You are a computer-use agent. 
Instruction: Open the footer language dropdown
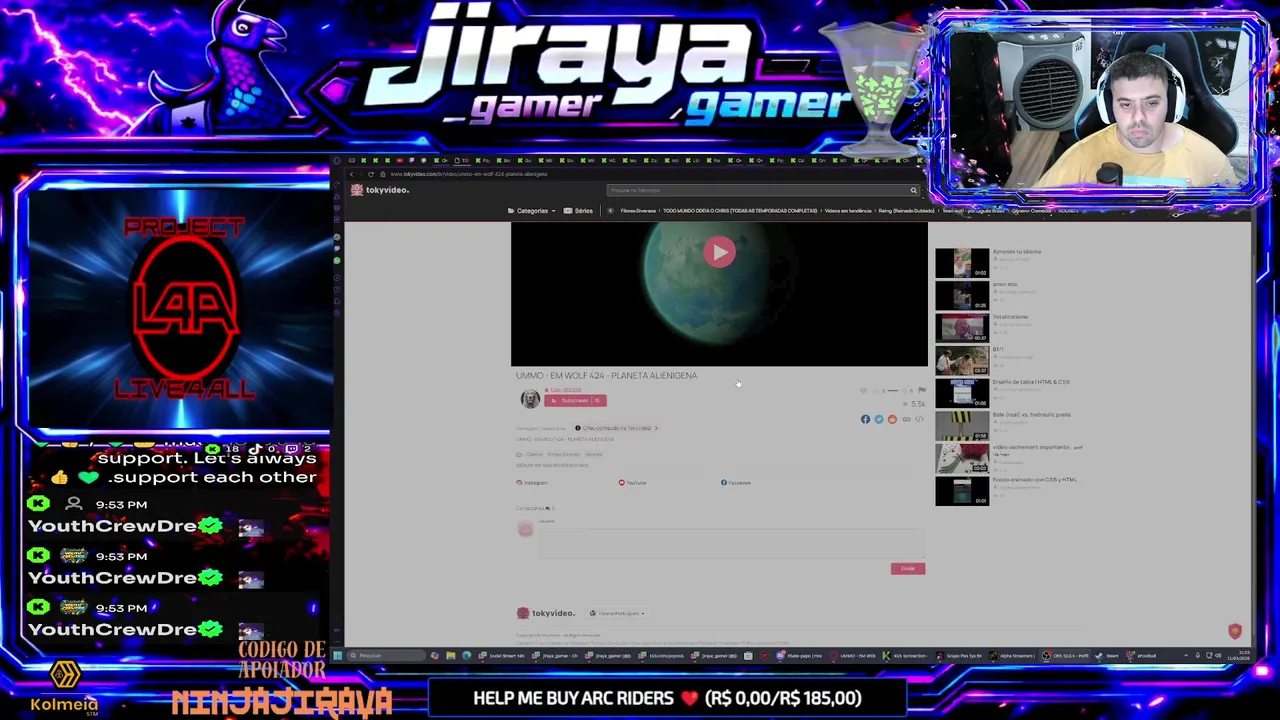click(617, 613)
